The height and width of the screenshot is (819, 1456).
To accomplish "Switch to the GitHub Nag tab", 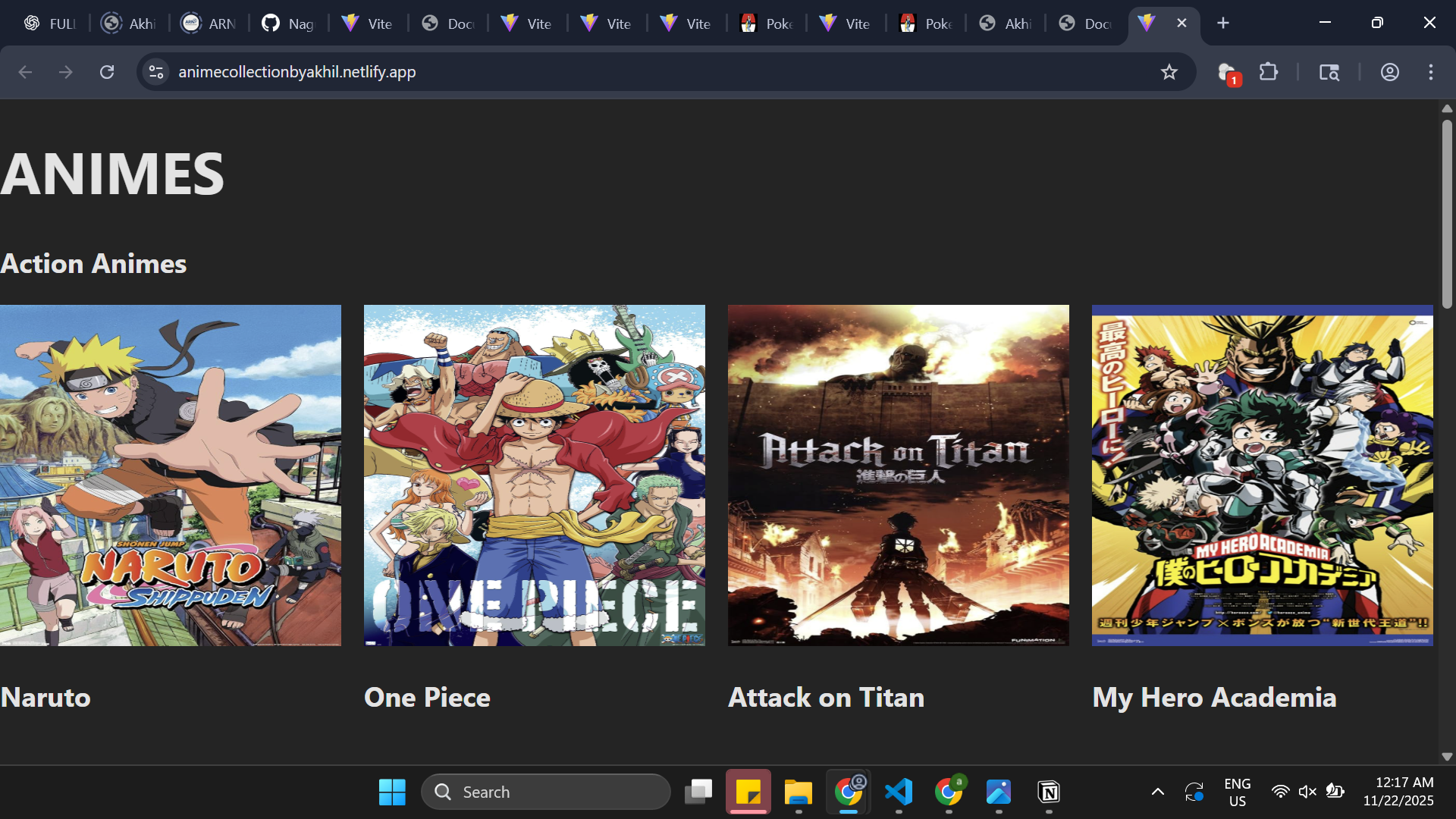I will 288,23.
